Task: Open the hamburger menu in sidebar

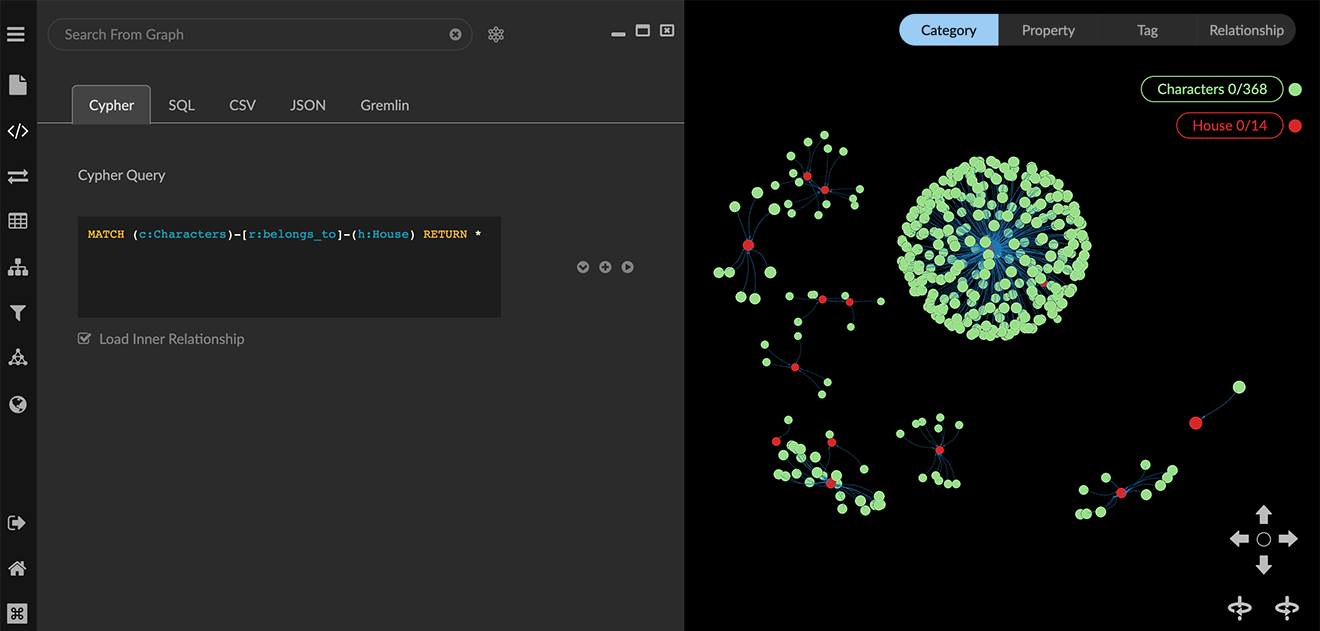Action: 16,35
